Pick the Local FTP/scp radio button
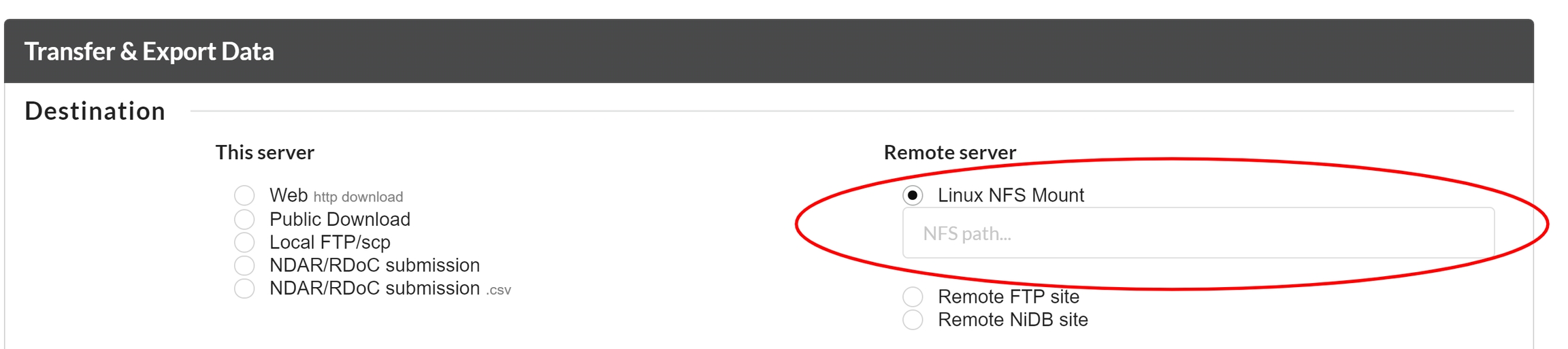 point(244,242)
